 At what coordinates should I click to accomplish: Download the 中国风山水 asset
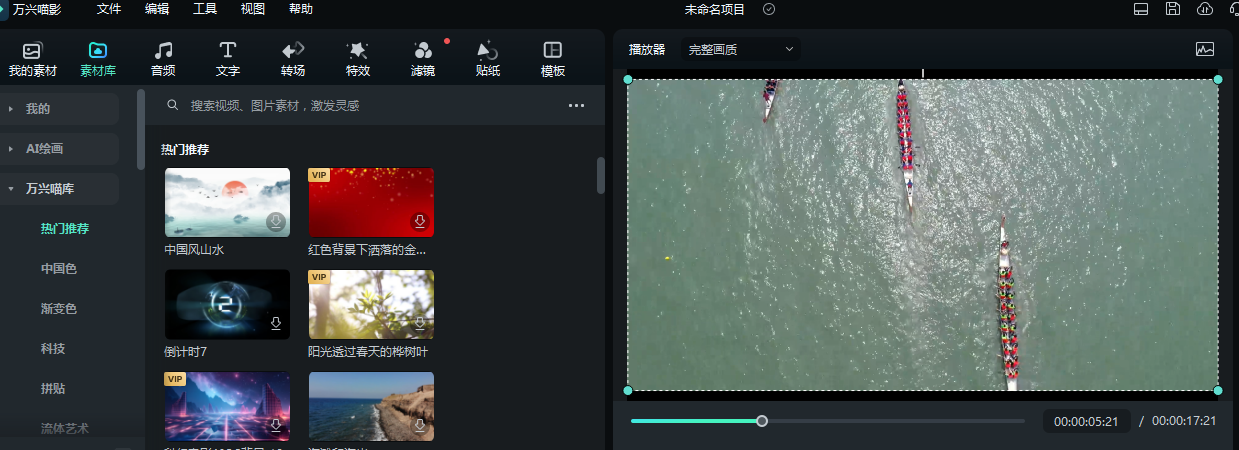coord(276,222)
